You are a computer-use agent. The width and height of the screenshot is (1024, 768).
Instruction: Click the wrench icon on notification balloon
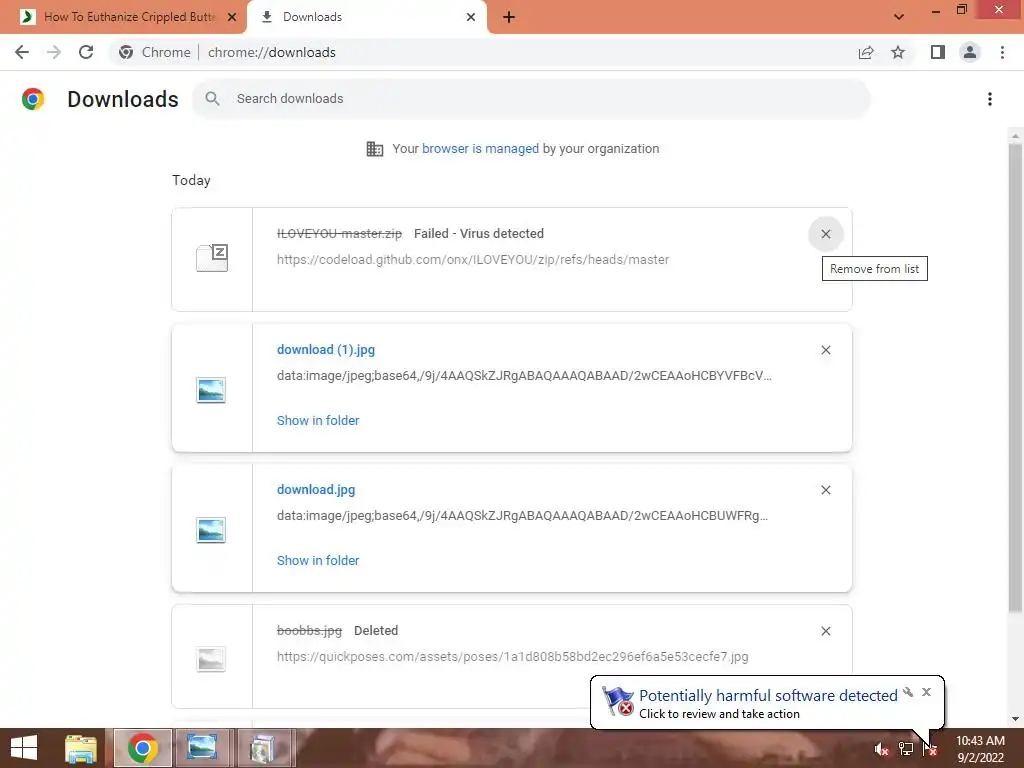pyautogui.click(x=908, y=692)
